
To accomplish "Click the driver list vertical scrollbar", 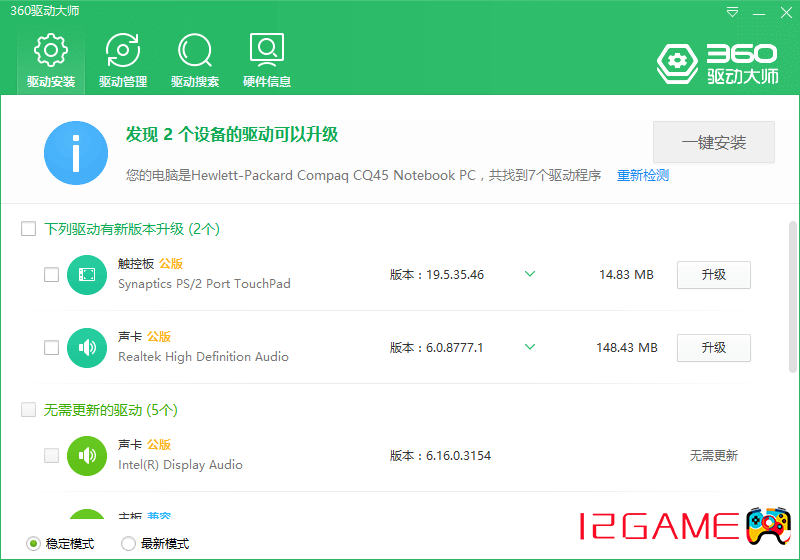I will point(792,297).
